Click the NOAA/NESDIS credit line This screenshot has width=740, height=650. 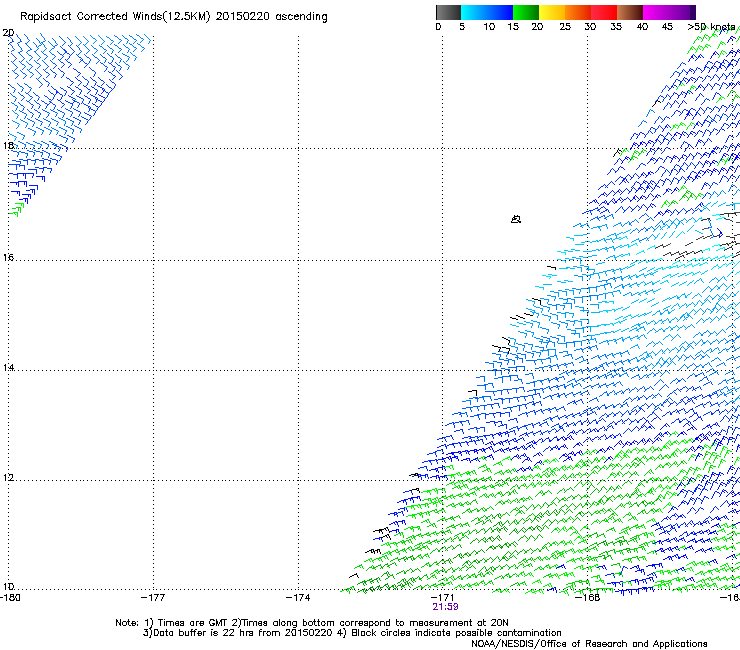pos(589,644)
